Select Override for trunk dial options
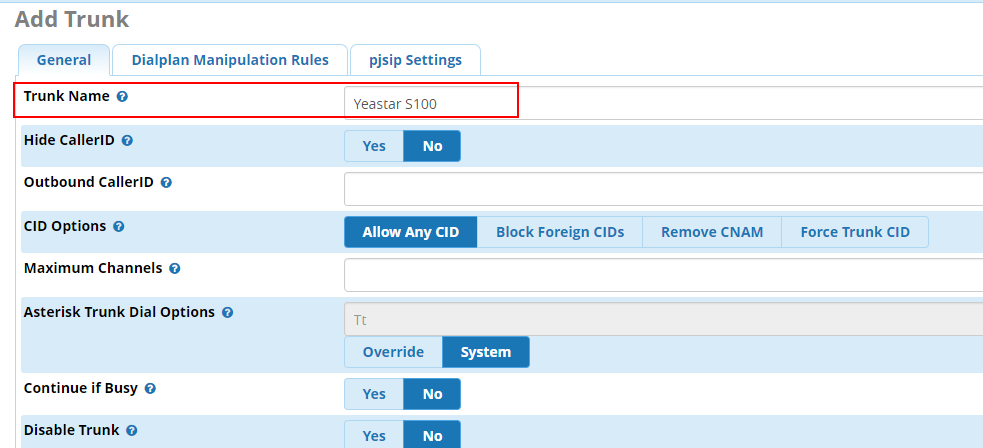 tap(393, 352)
